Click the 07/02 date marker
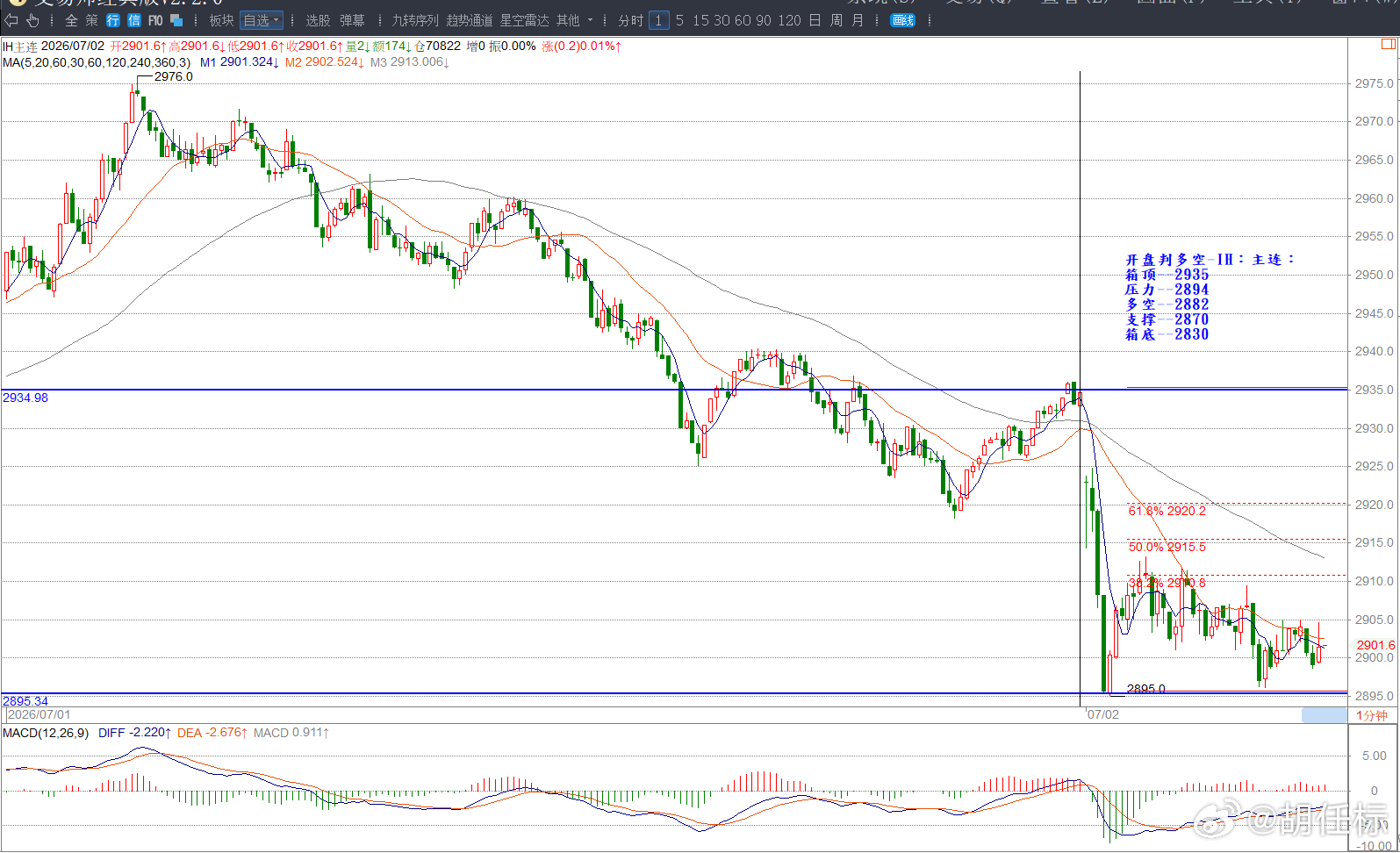Image resolution: width=1400 pixels, height=853 pixels. [x=1103, y=714]
